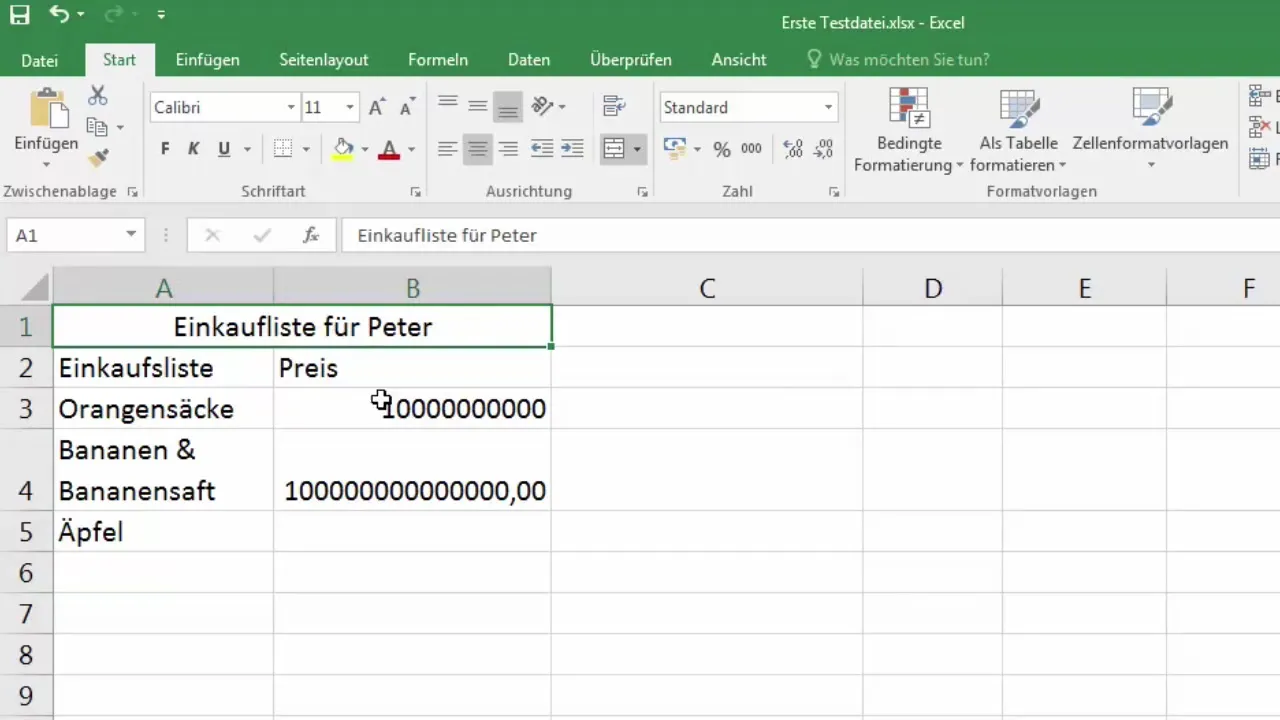Toggle right text alignment

click(x=508, y=149)
